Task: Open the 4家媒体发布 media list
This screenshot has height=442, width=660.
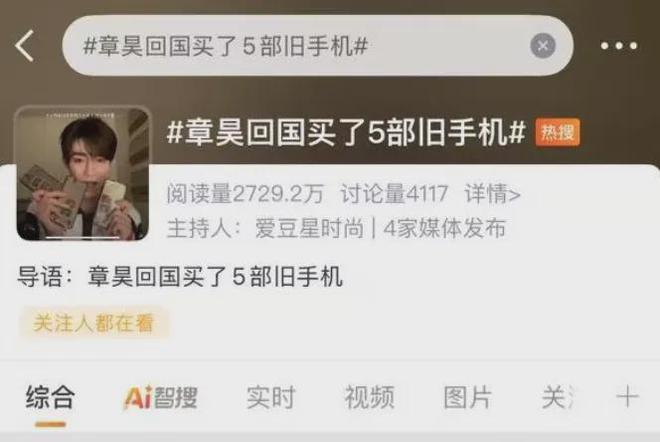Action: tap(444, 229)
